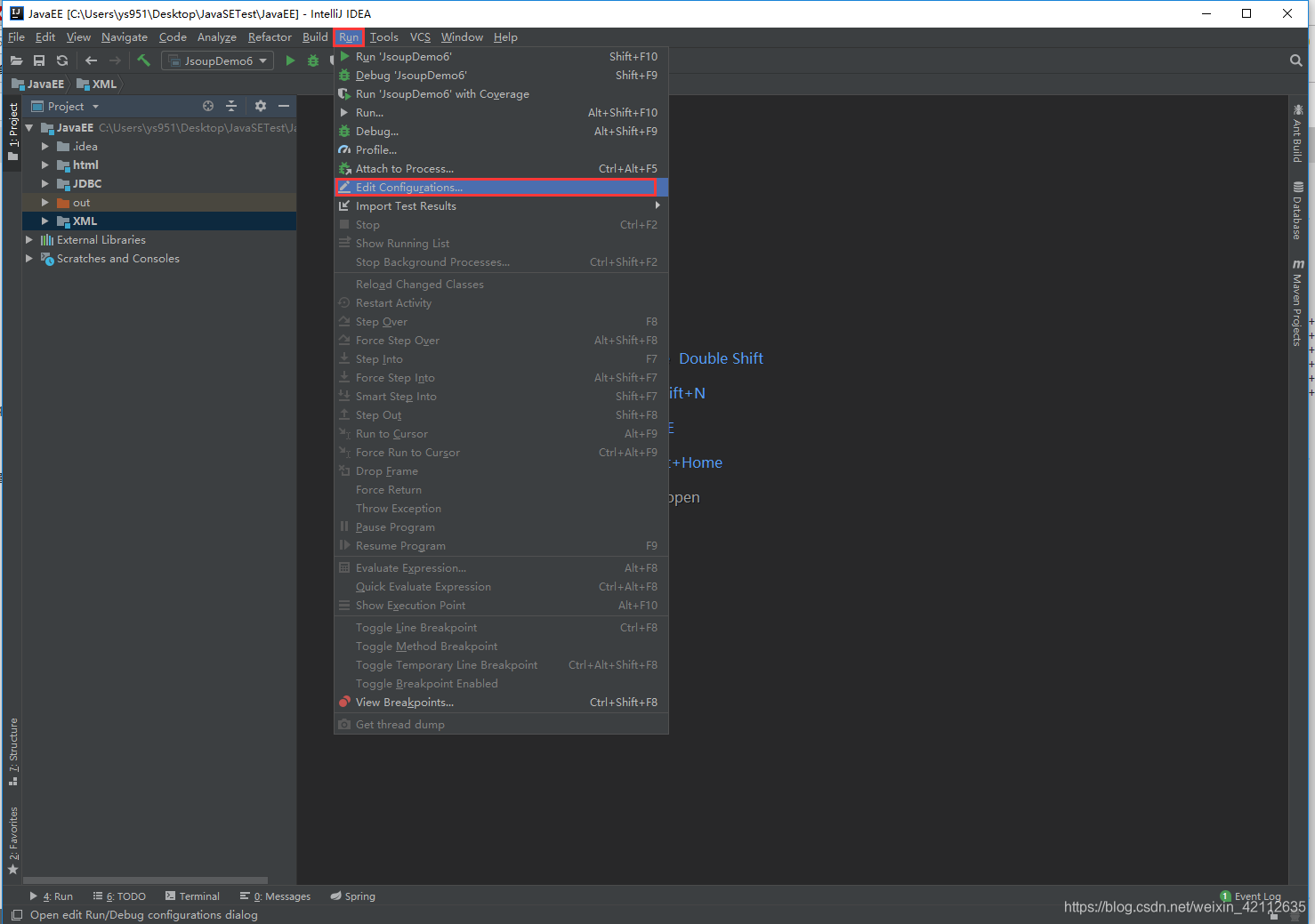Viewport: 1315px width, 924px height.
Task: Expand the out folder arrow
Action: 45,203
